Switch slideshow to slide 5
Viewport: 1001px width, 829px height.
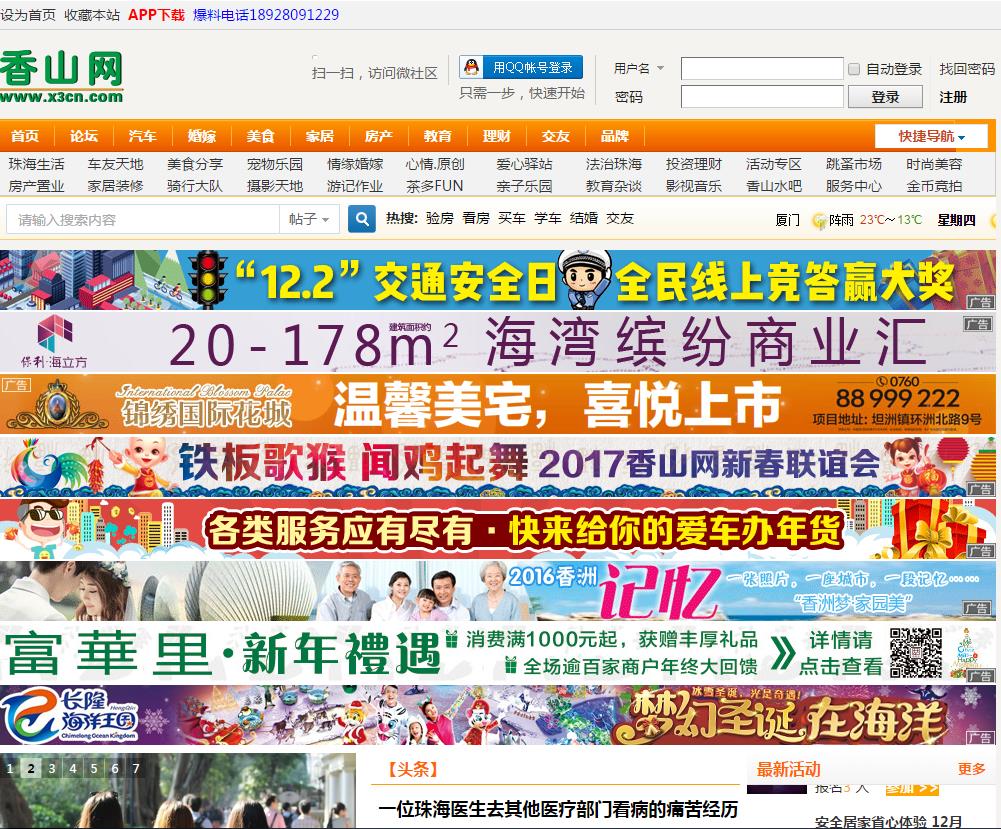coord(94,768)
